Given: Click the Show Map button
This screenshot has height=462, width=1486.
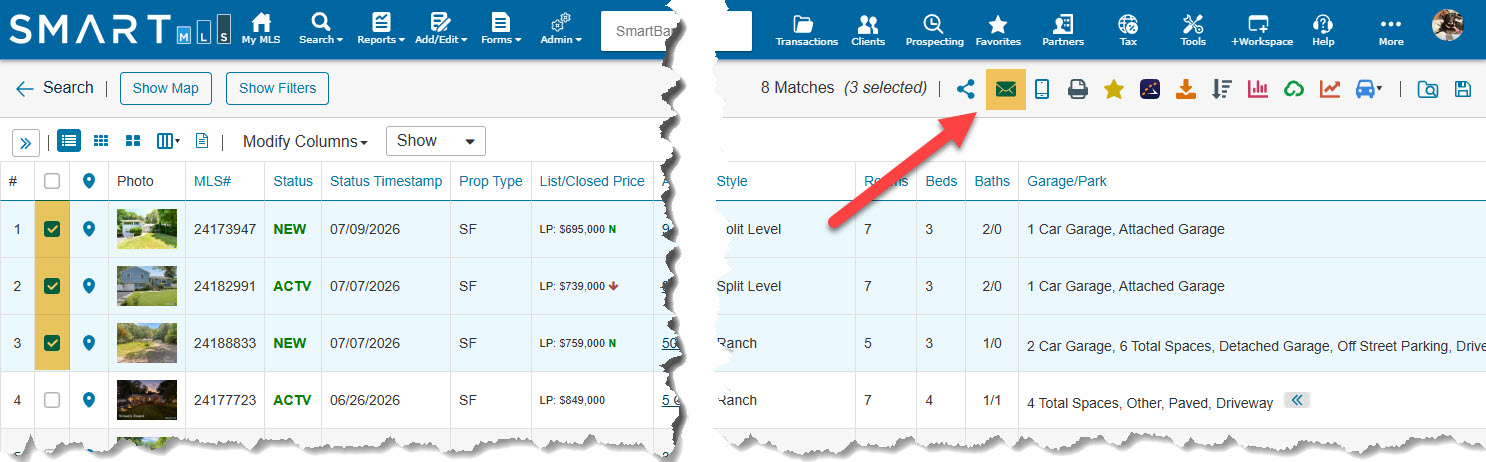Looking at the screenshot, I should point(166,88).
